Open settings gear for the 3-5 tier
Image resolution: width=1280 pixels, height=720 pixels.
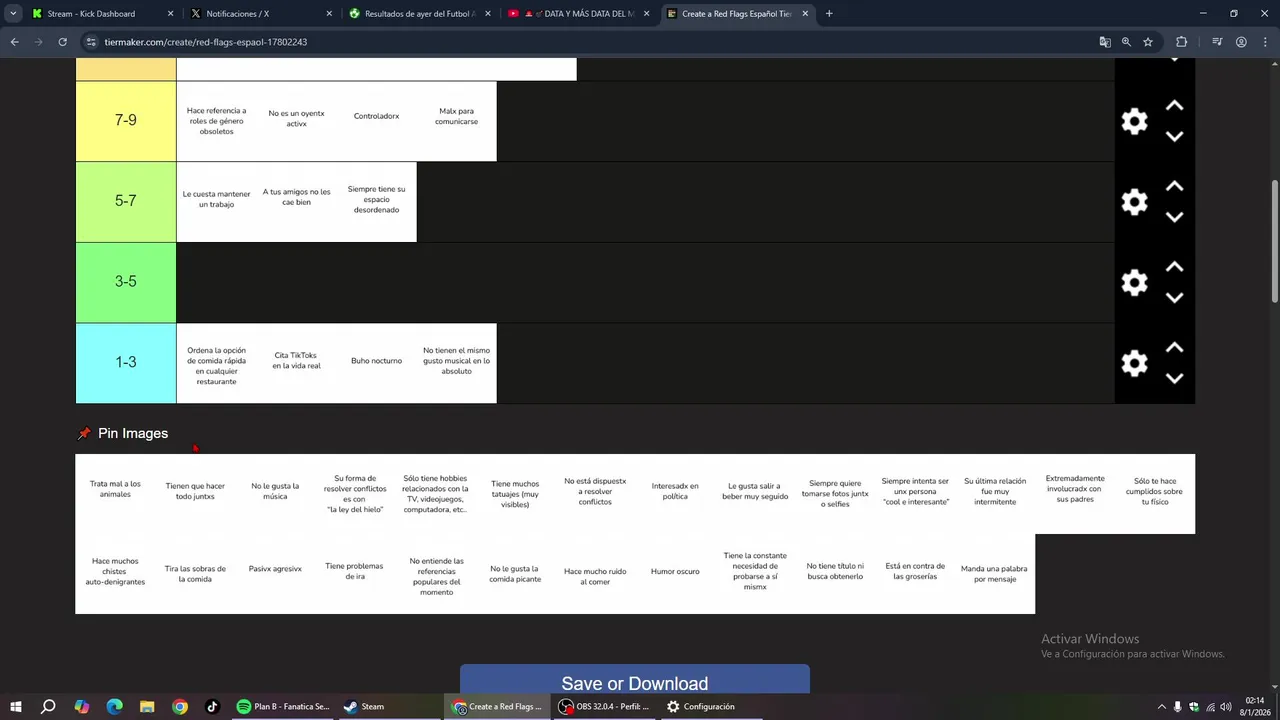pyautogui.click(x=1134, y=282)
